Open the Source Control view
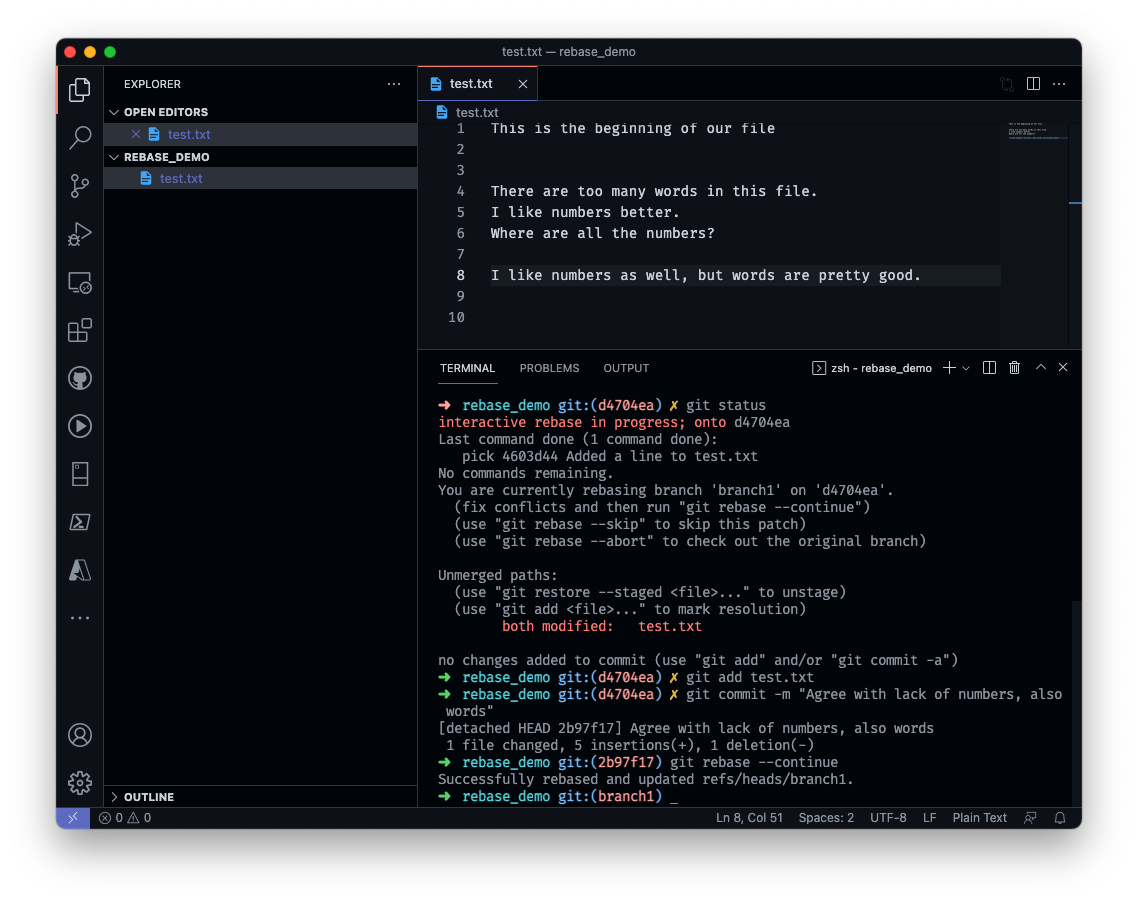 pos(80,186)
